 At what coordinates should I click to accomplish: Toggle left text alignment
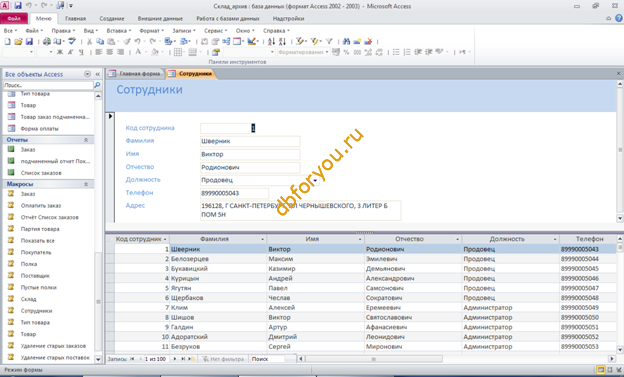[99, 52]
